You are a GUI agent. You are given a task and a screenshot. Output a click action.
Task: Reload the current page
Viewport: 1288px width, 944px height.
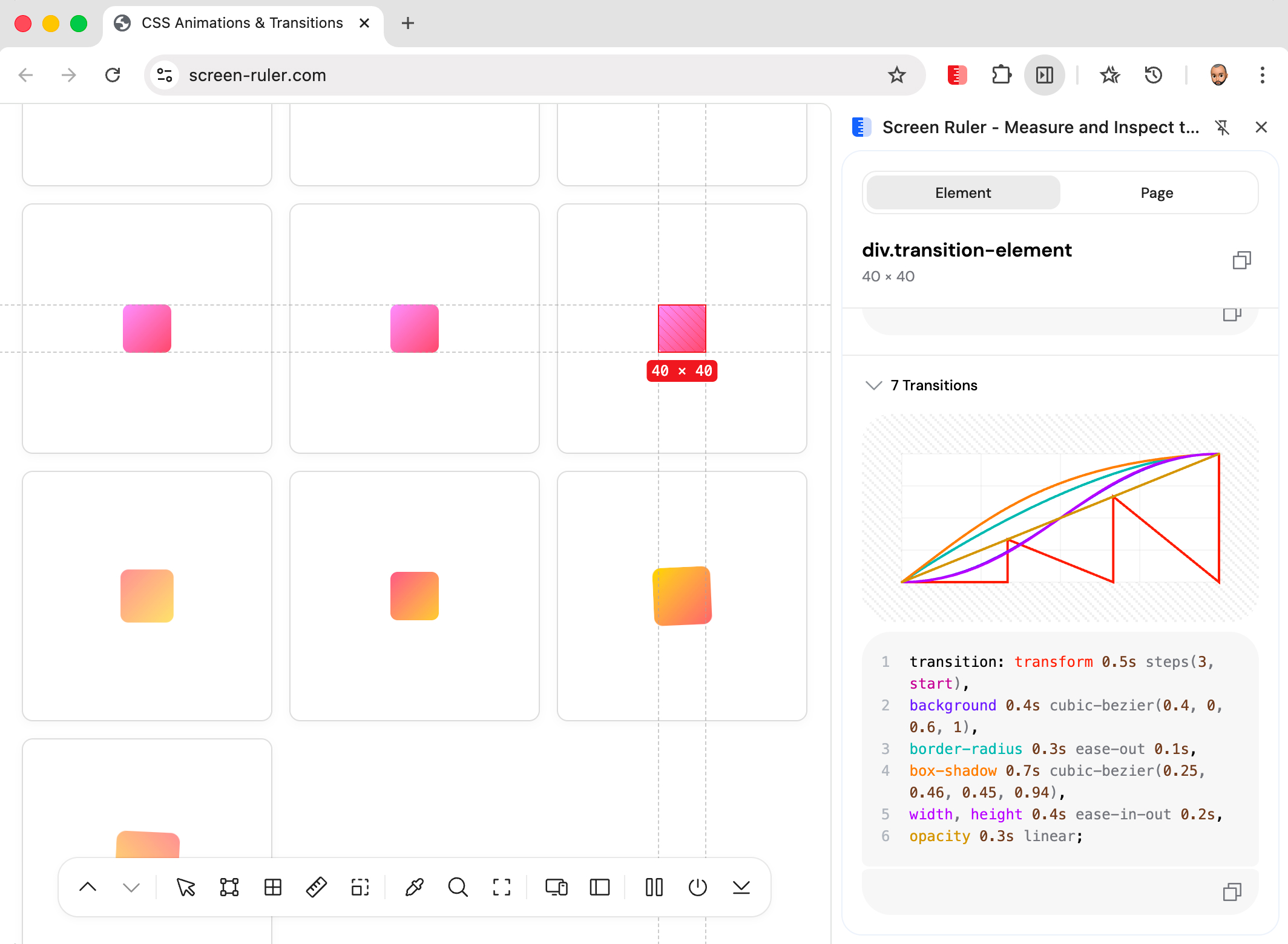pos(113,75)
